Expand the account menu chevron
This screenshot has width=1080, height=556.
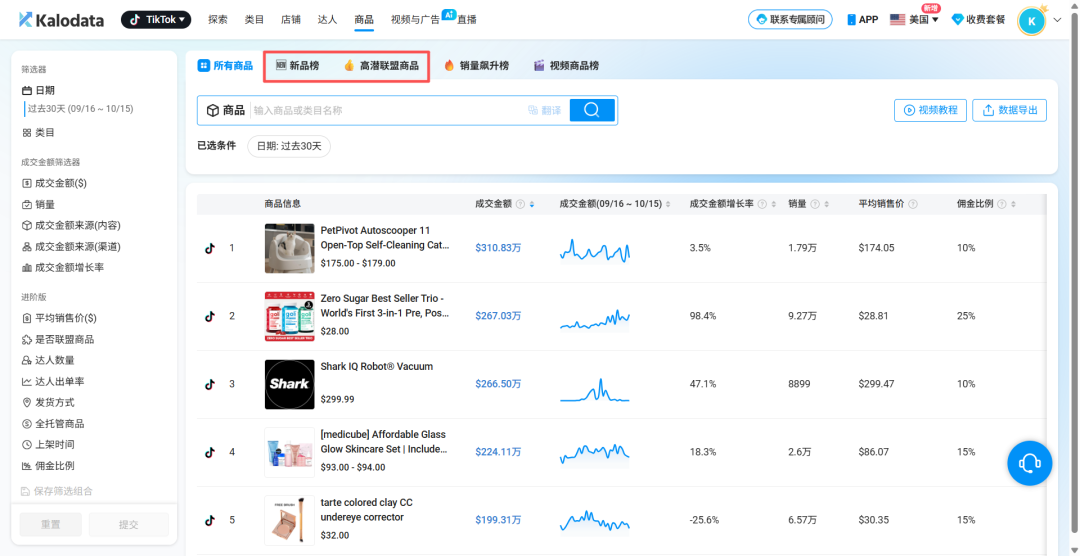(1058, 20)
